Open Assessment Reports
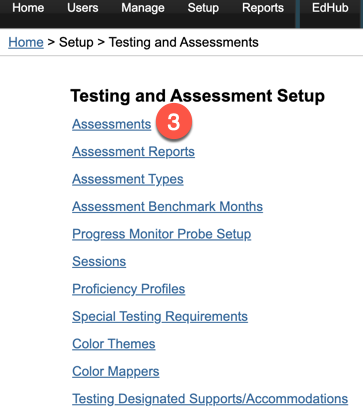The height and width of the screenshot is (415, 363). click(x=133, y=152)
